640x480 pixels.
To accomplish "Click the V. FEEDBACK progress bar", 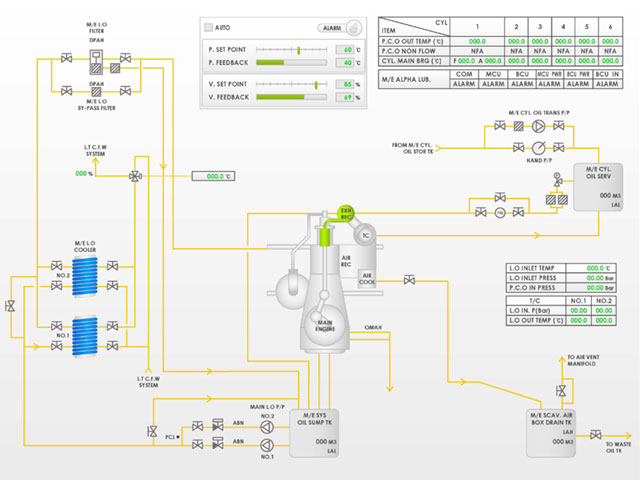I will 291,97.
